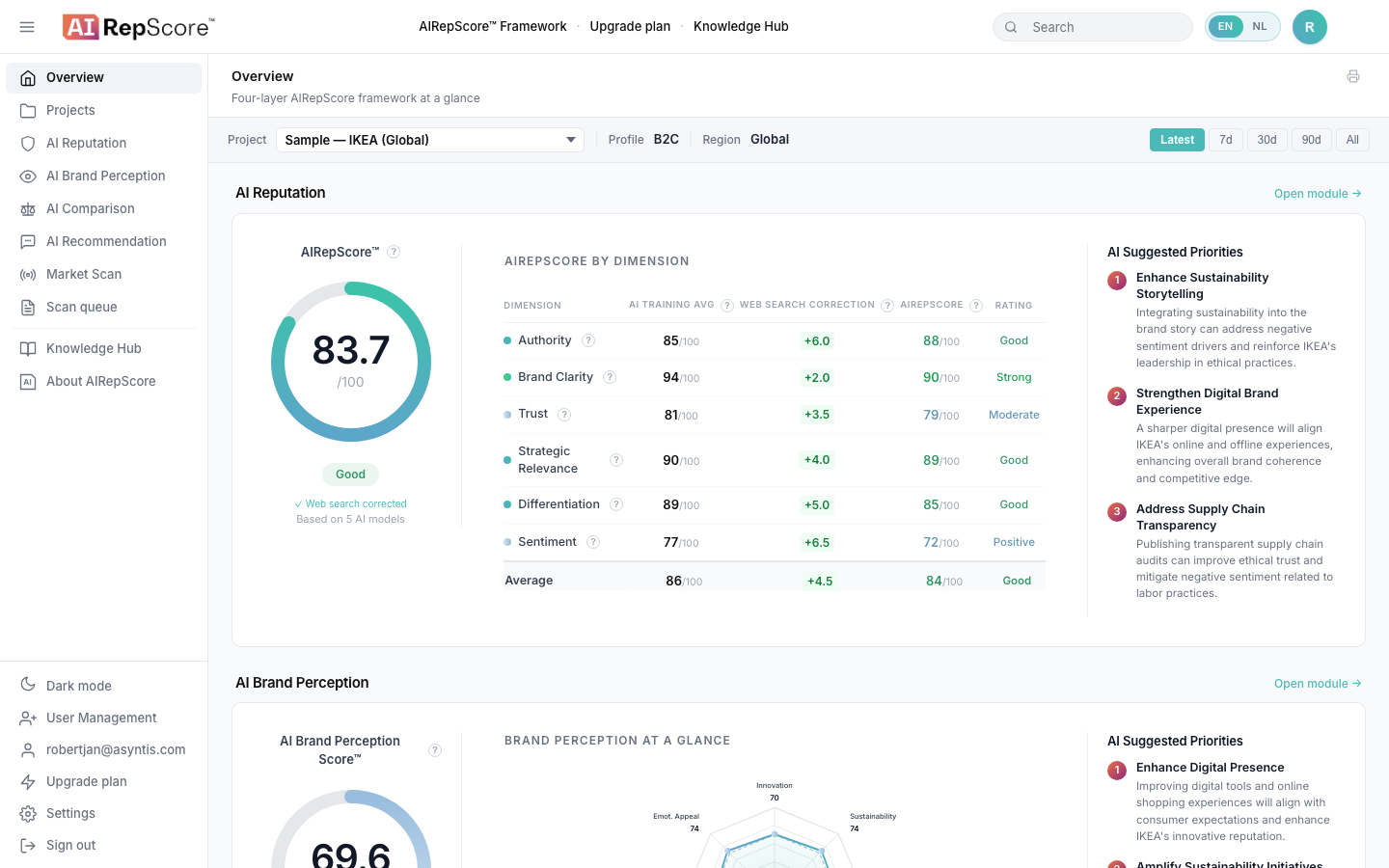
Task: Go to AI Comparison in sidebar
Action: tap(103, 208)
